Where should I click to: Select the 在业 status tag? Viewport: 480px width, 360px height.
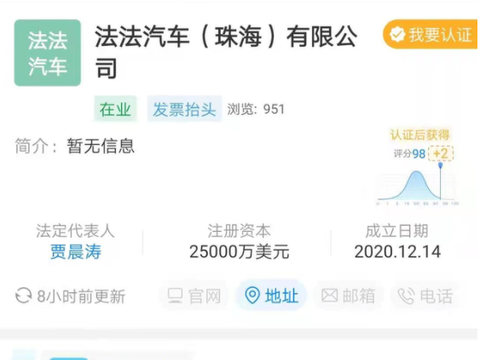pyautogui.click(x=115, y=109)
